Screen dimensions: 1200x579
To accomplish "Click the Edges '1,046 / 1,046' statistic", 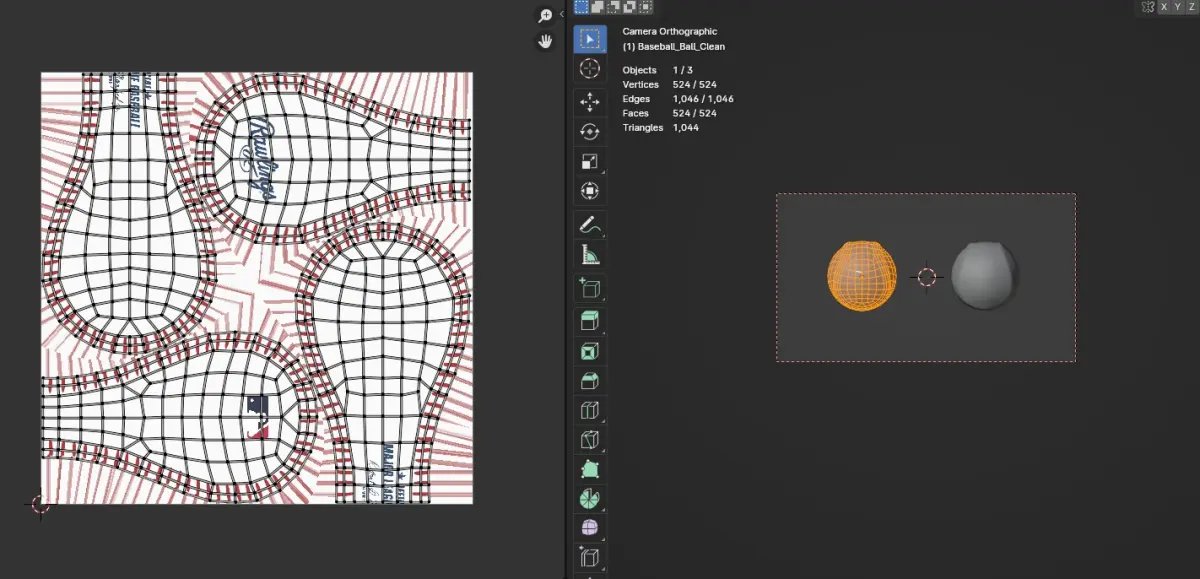I will (703, 99).
